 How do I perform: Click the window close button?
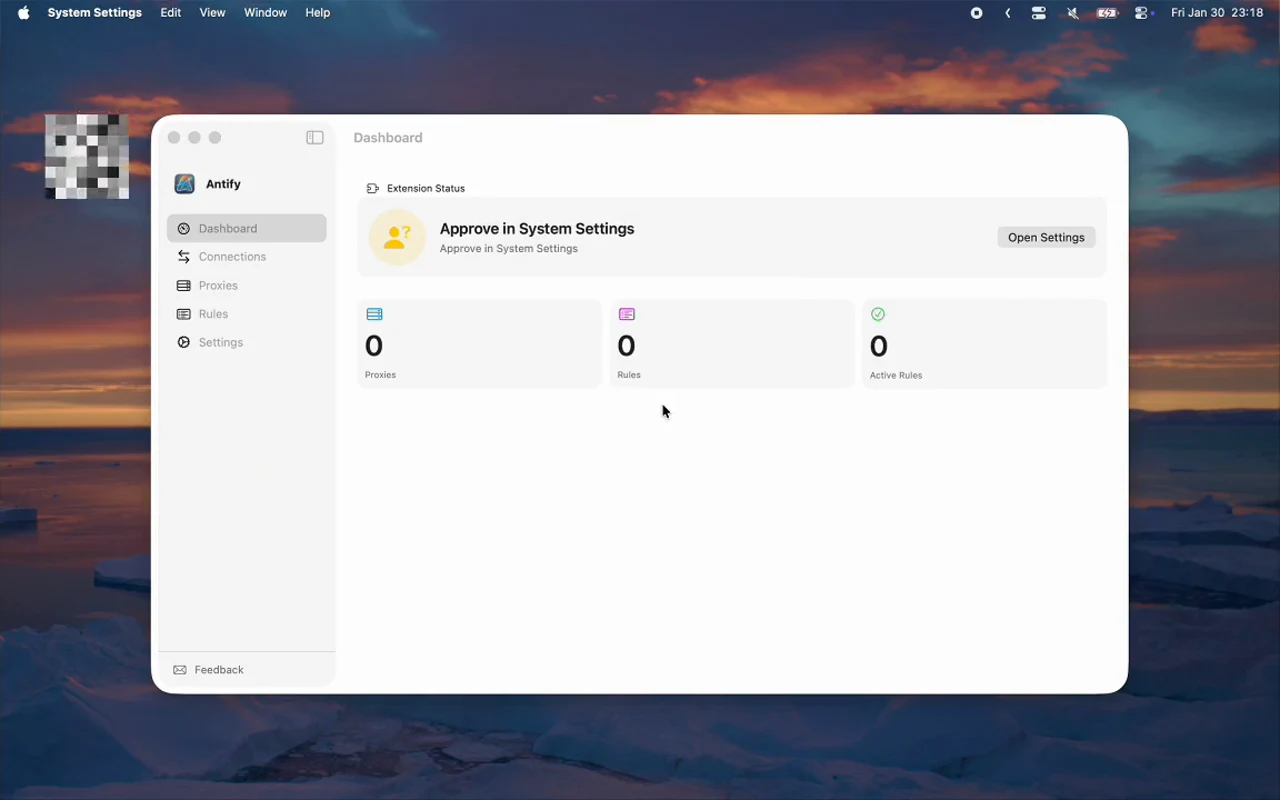[174, 138]
